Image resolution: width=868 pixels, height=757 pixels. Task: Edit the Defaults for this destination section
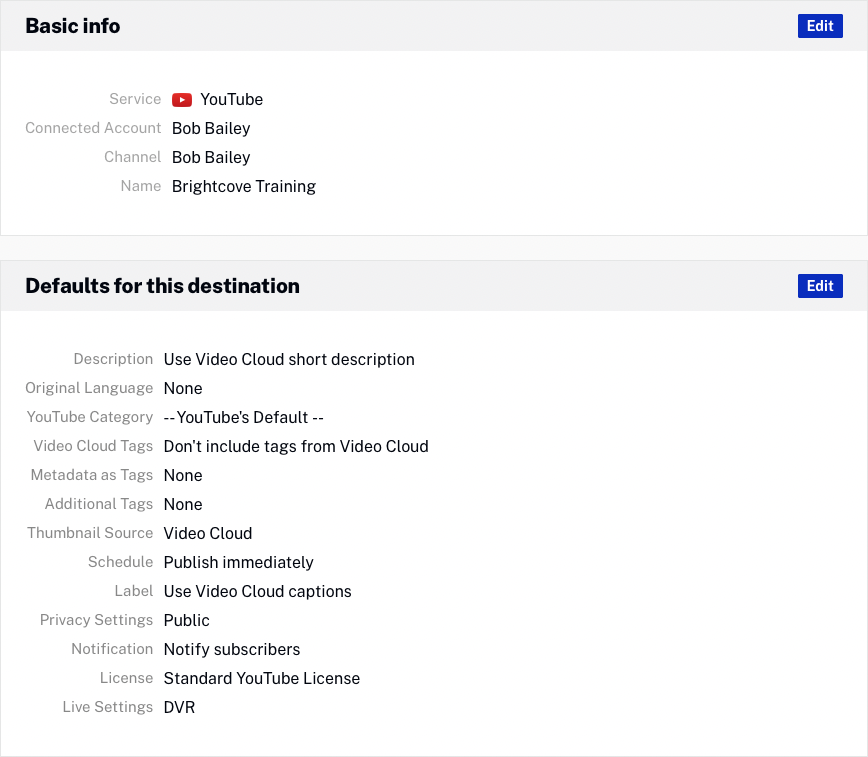[820, 286]
